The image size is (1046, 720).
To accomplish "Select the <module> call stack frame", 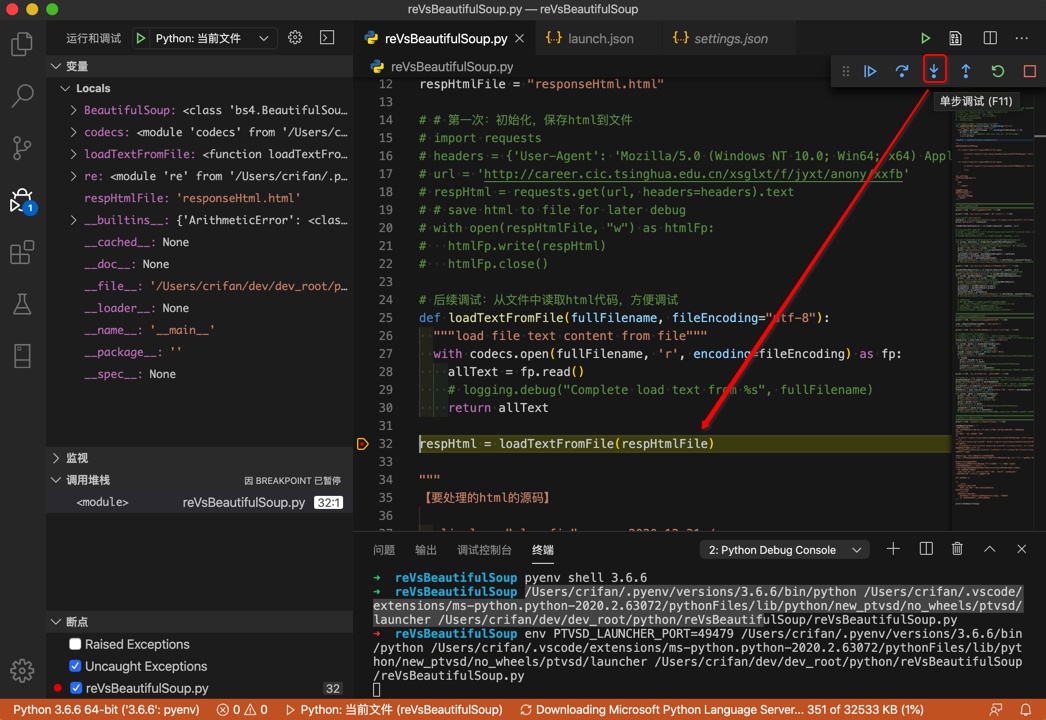I will pos(200,502).
